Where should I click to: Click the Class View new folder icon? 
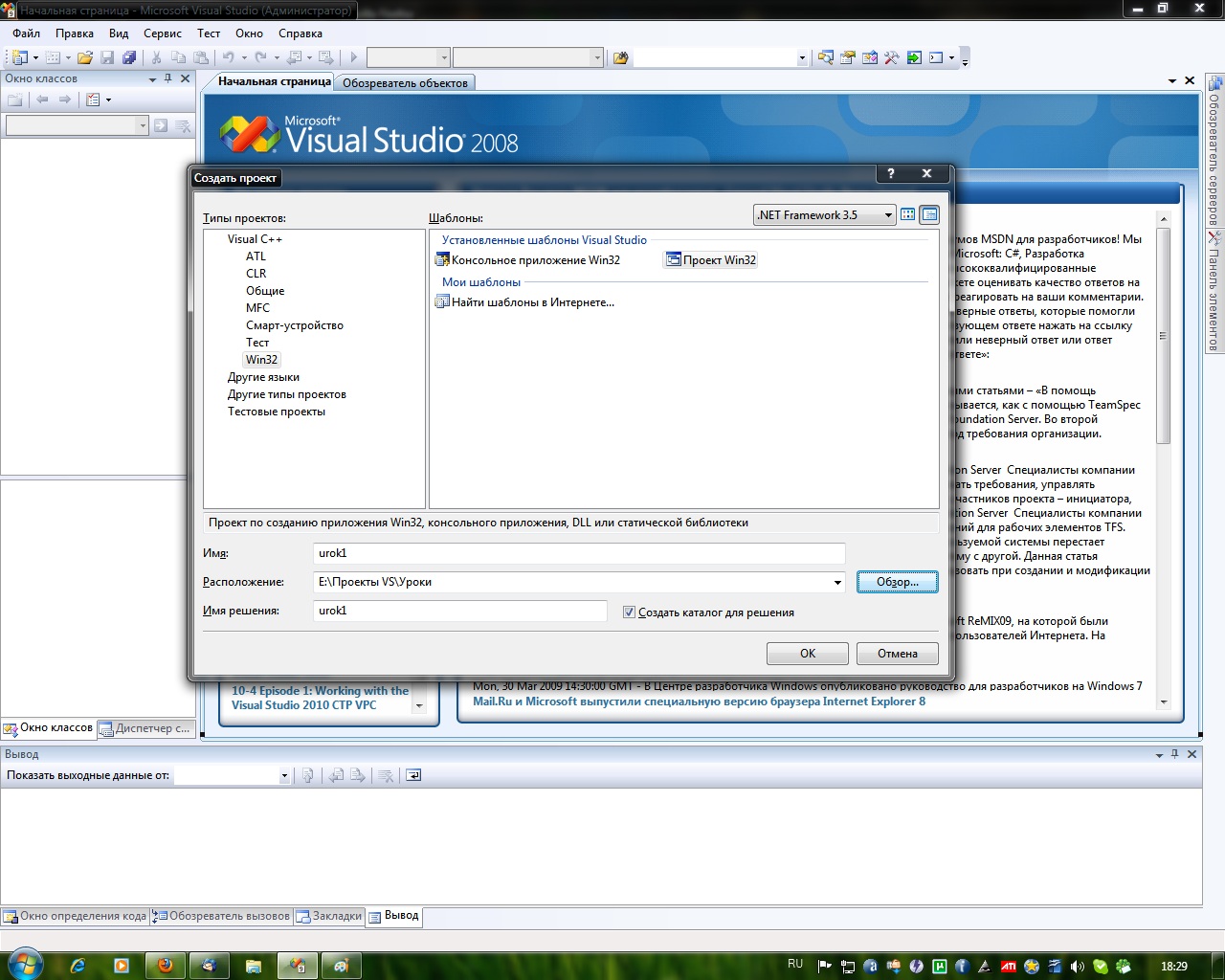tap(15, 100)
